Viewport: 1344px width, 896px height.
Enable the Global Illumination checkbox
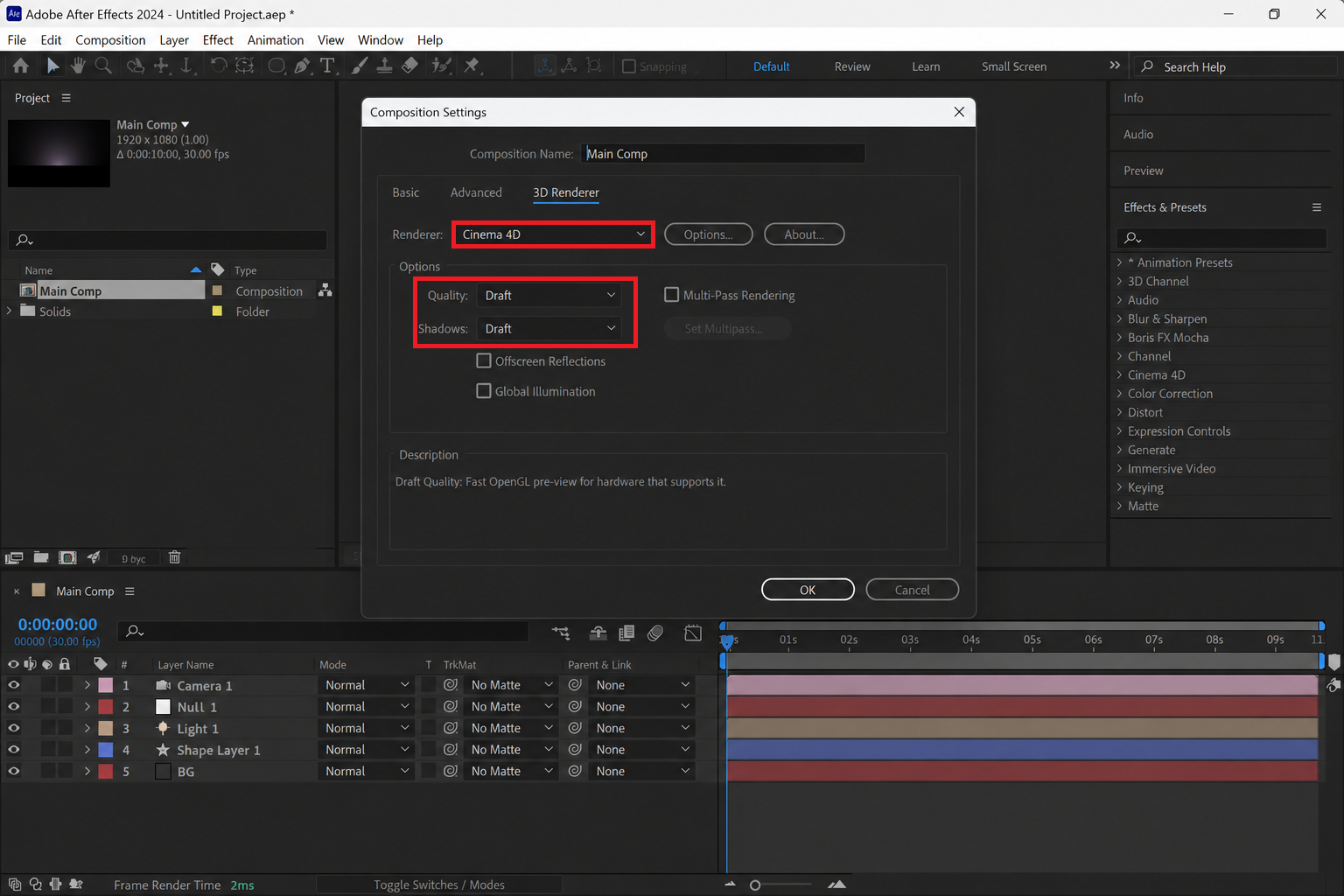(x=484, y=391)
